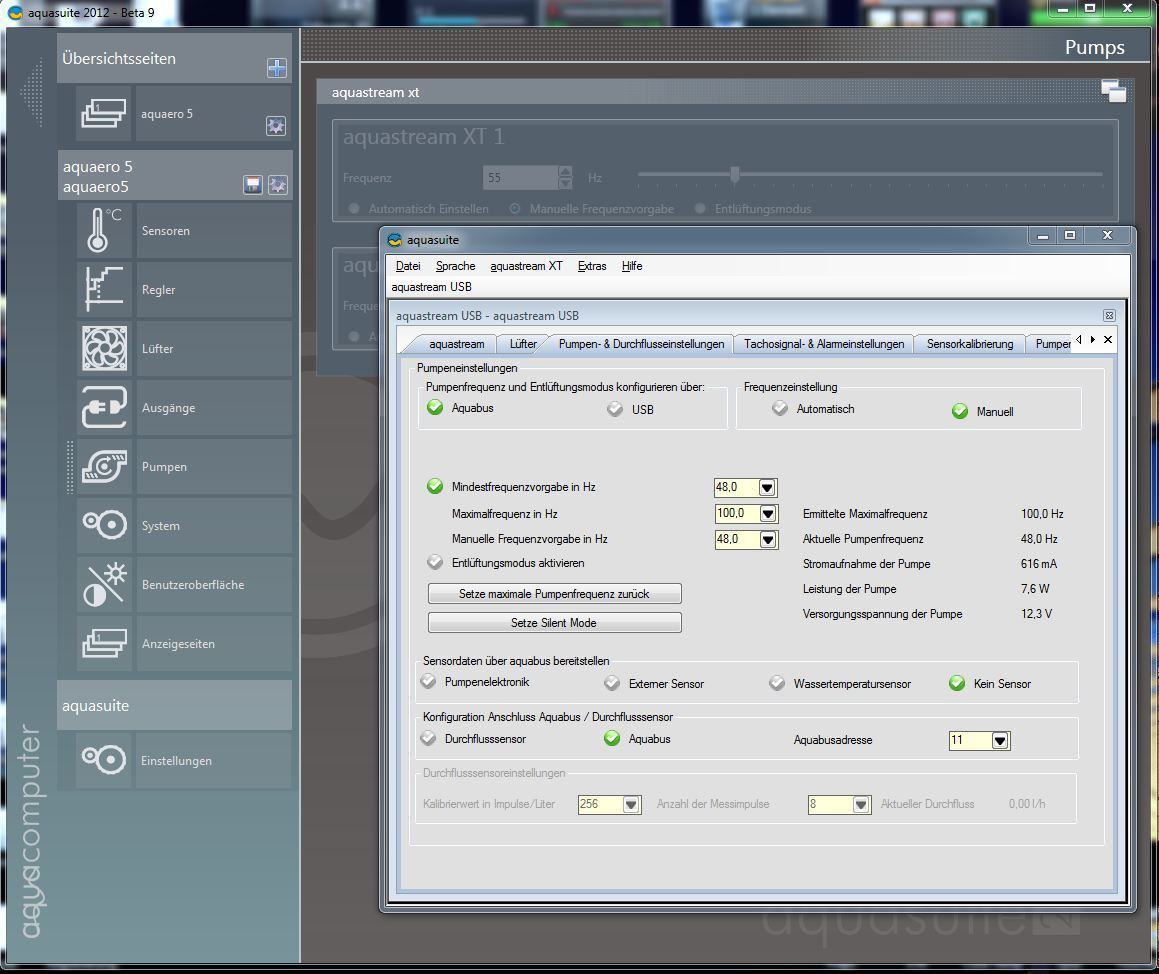Expand the Aquabusadresse dropdown
Viewport: 1159px width, 974px height.
point(999,741)
